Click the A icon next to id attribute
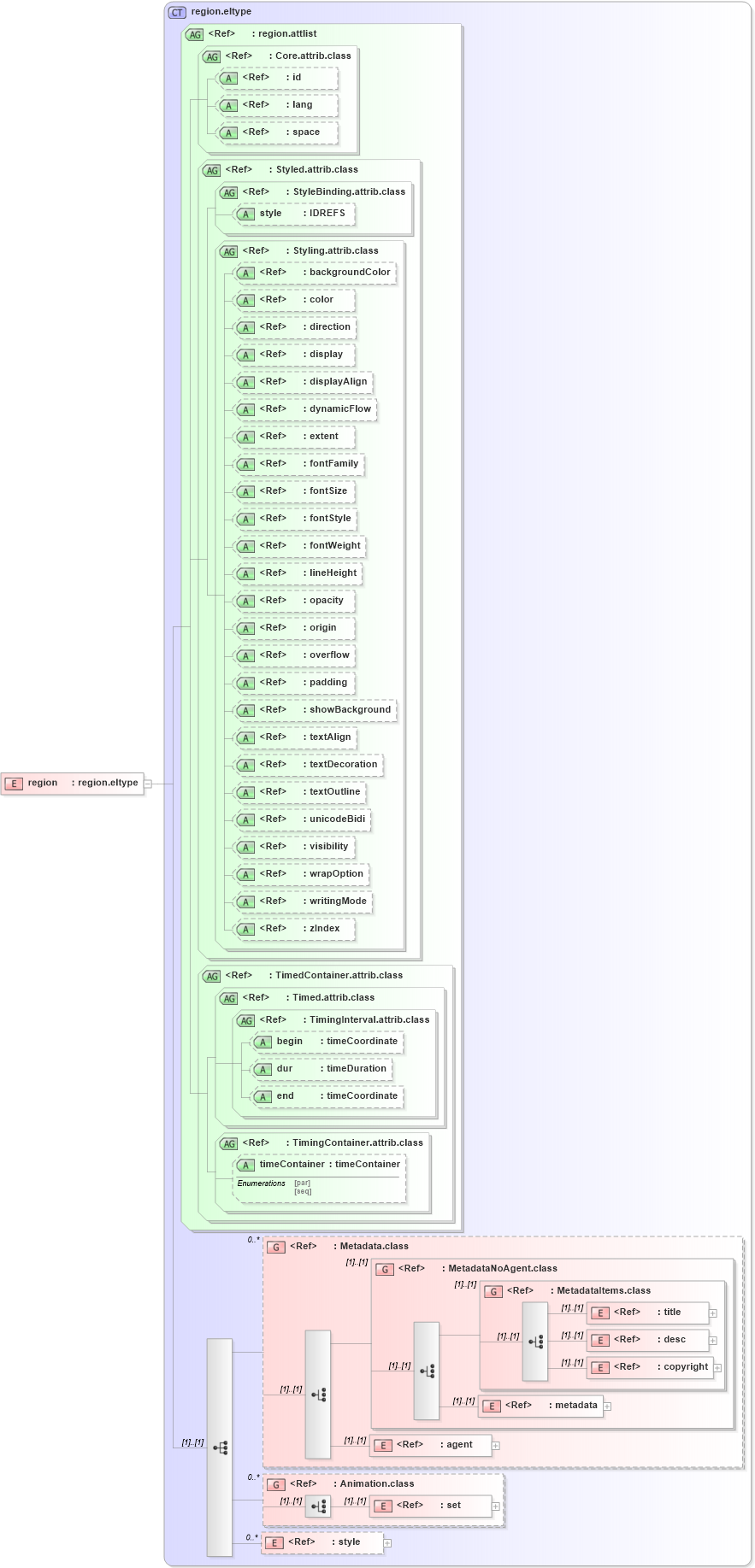Image resolution: width=755 pixels, height=1568 pixels. tap(228, 79)
